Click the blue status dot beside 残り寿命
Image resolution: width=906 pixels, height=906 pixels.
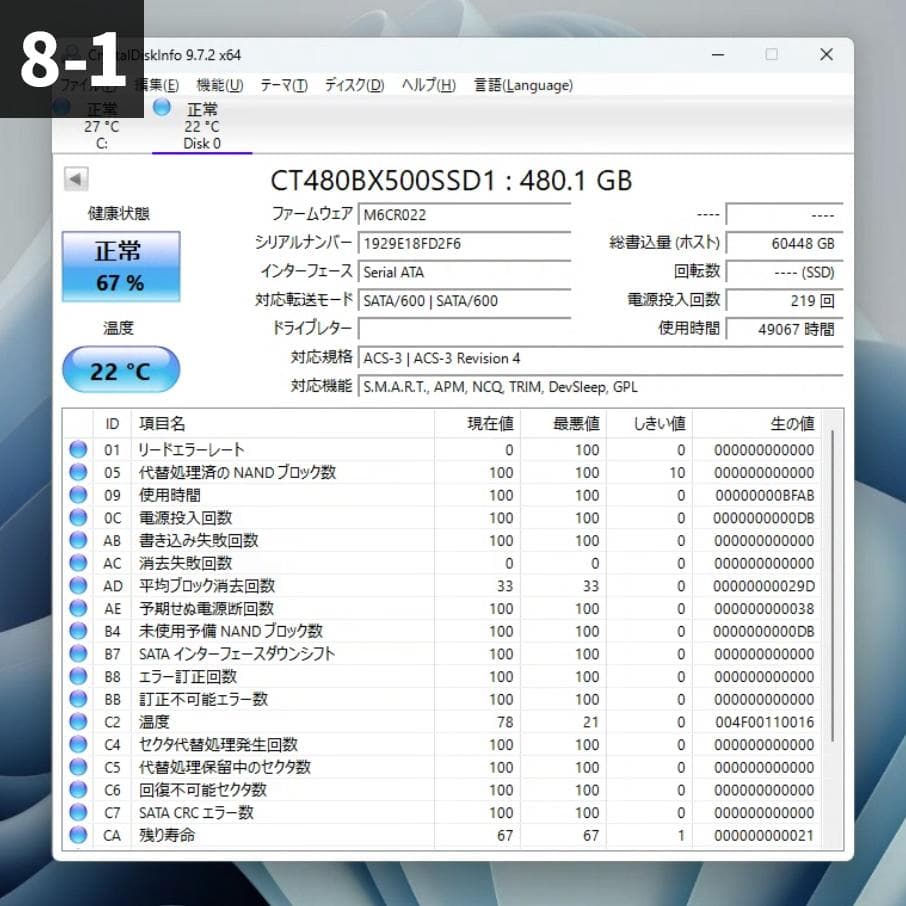[78, 835]
